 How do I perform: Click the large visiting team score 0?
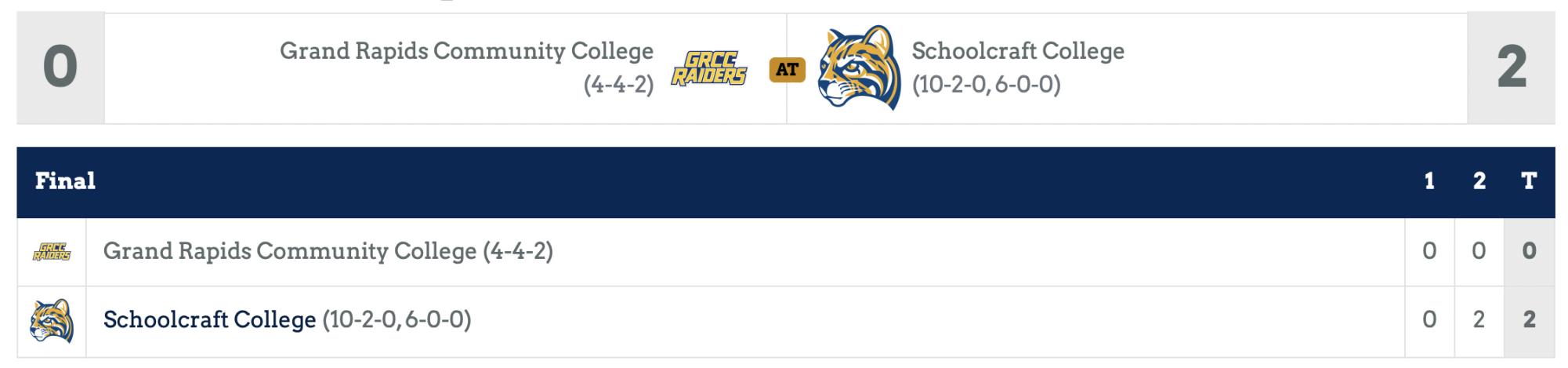tap(60, 67)
